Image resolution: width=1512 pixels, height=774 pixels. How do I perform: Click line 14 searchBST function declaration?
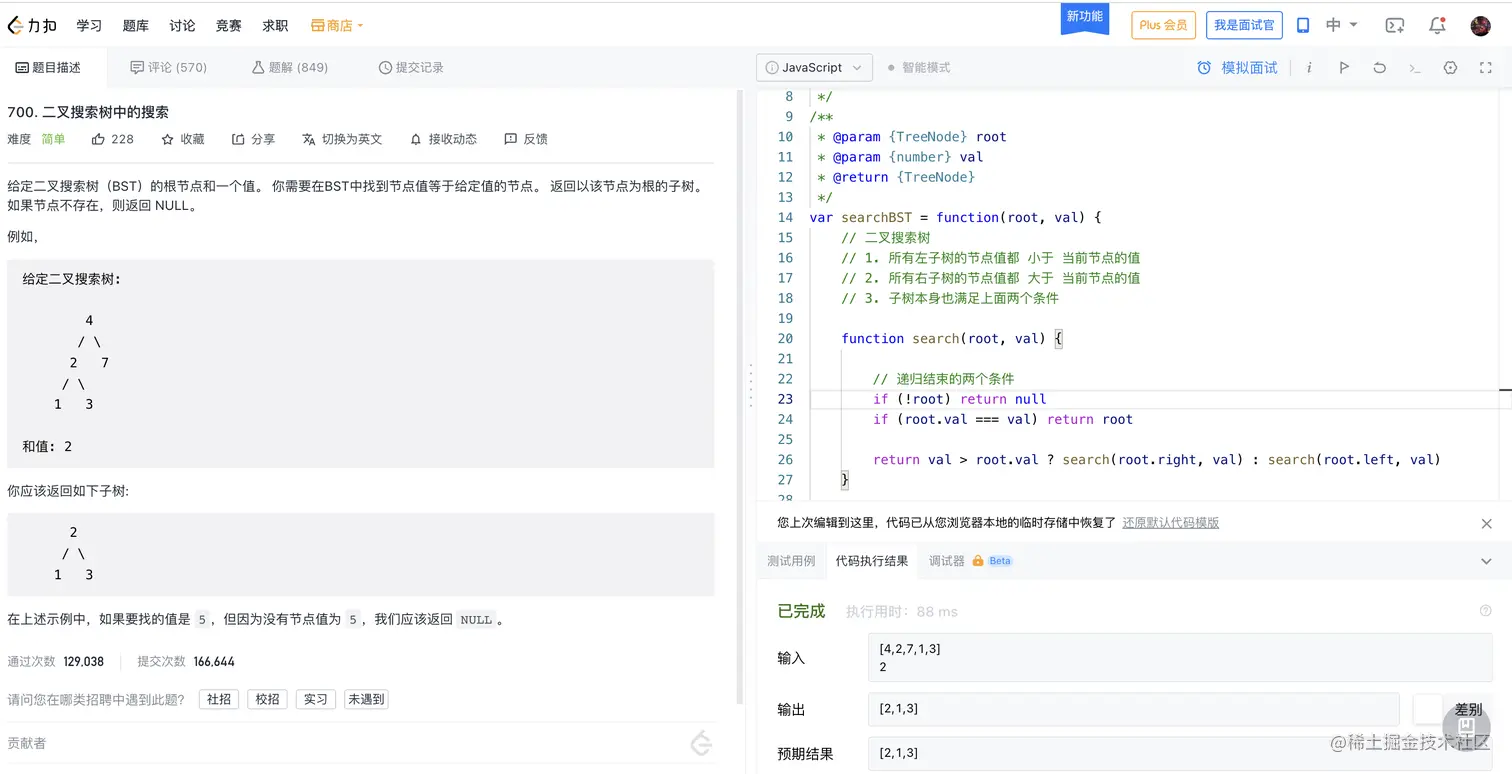coord(955,217)
